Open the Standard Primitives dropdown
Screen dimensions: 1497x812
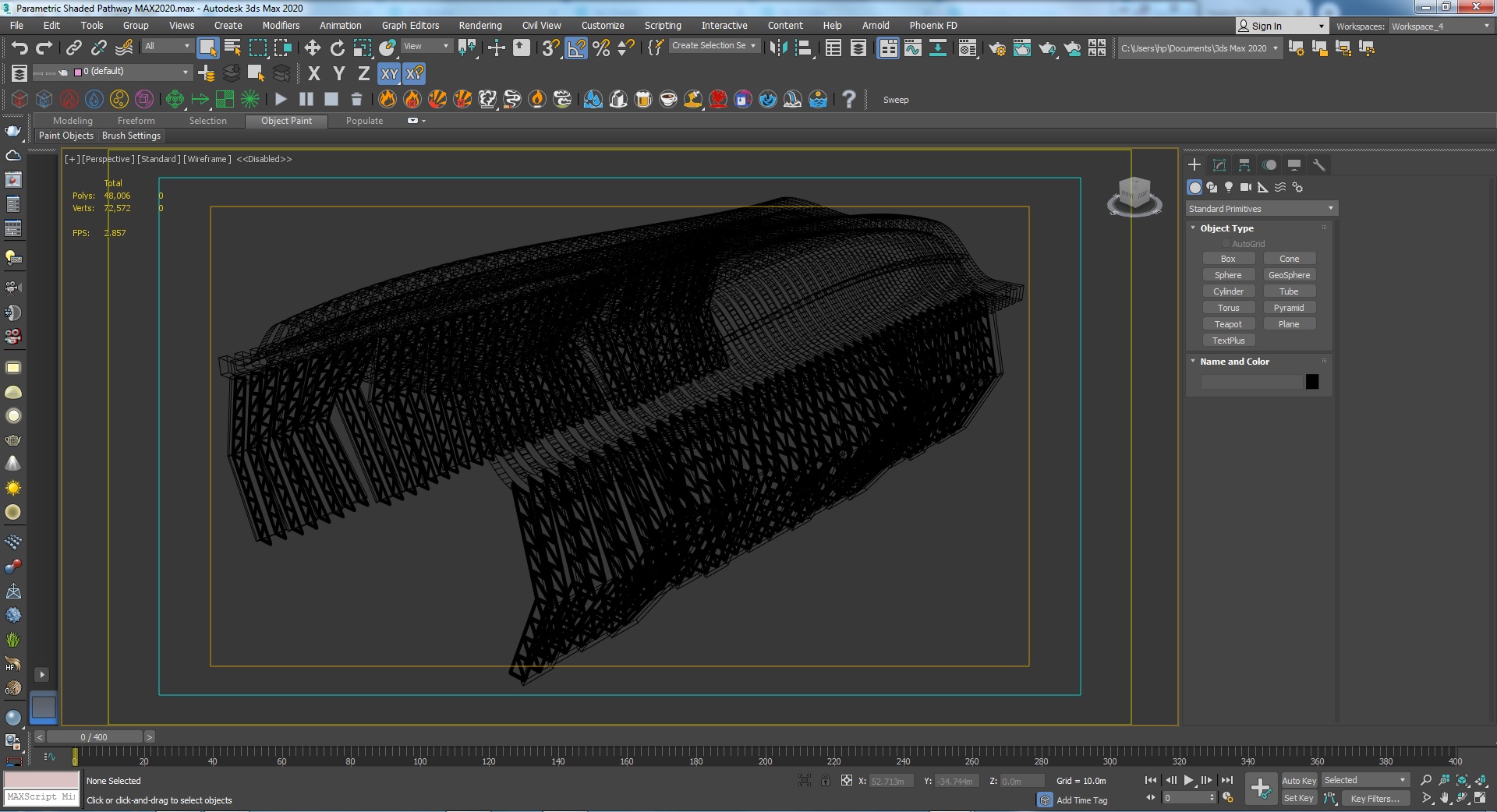[1261, 209]
